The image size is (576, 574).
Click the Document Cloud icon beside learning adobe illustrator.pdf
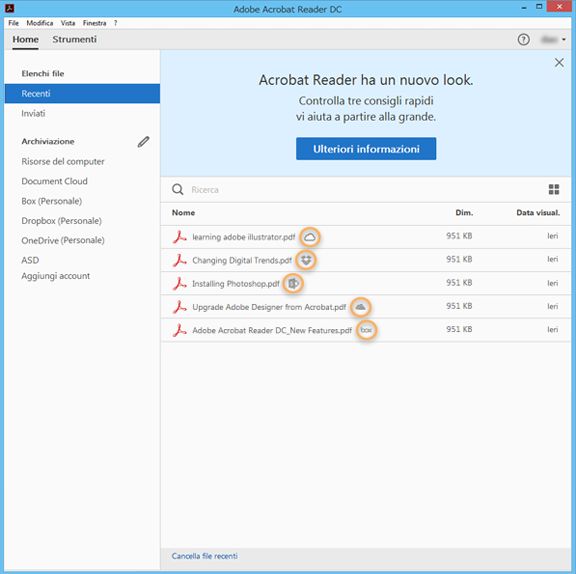click(310, 237)
